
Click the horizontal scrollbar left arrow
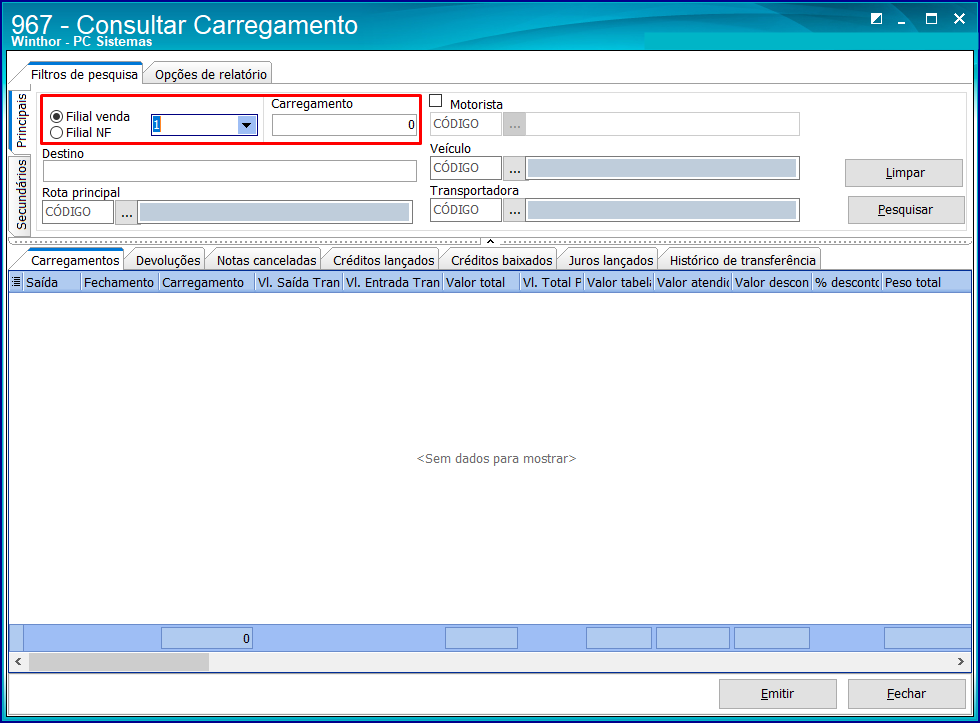(18, 662)
